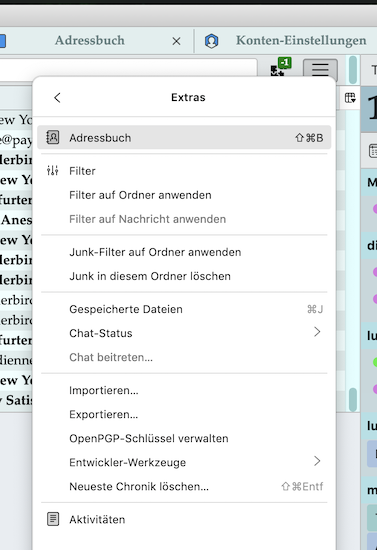Click the Entwickler-Werkzeuge chevron arrow
Image resolution: width=377 pixels, height=550 pixels.
click(317, 461)
